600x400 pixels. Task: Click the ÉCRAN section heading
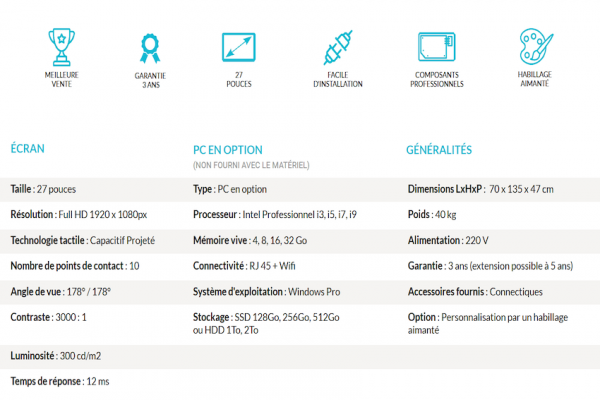coord(28,148)
